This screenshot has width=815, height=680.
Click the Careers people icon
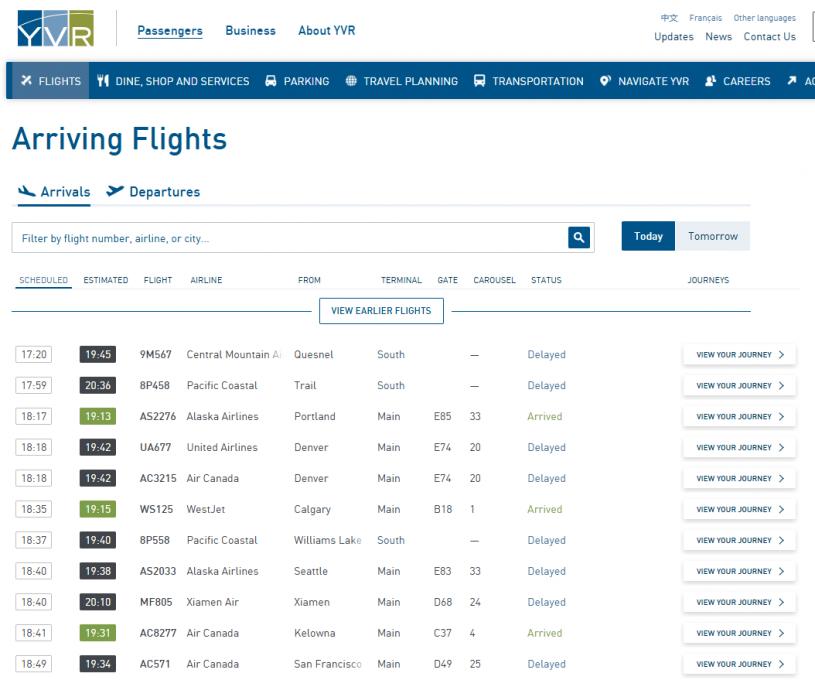tap(711, 81)
